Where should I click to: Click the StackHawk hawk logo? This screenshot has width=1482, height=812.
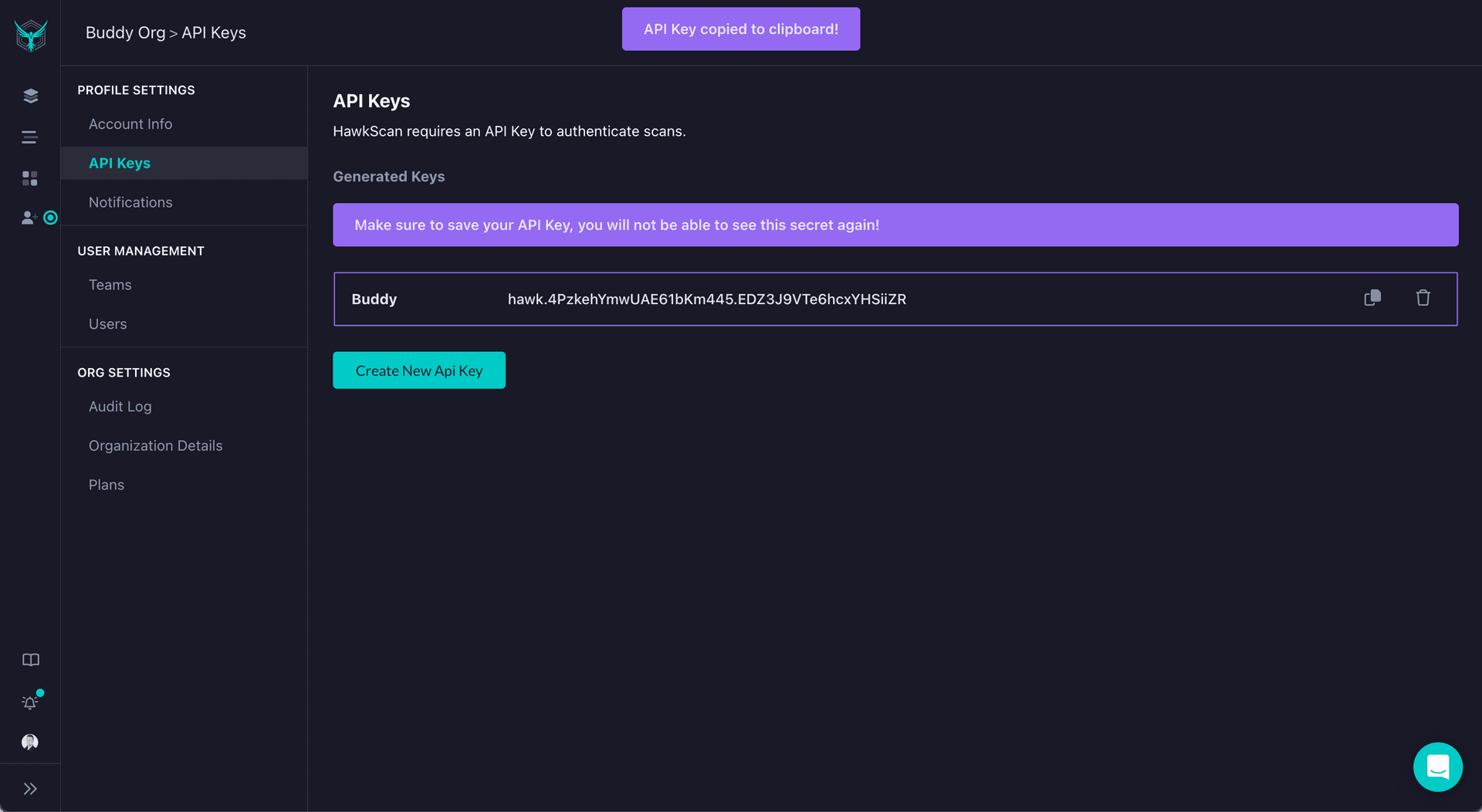click(30, 35)
